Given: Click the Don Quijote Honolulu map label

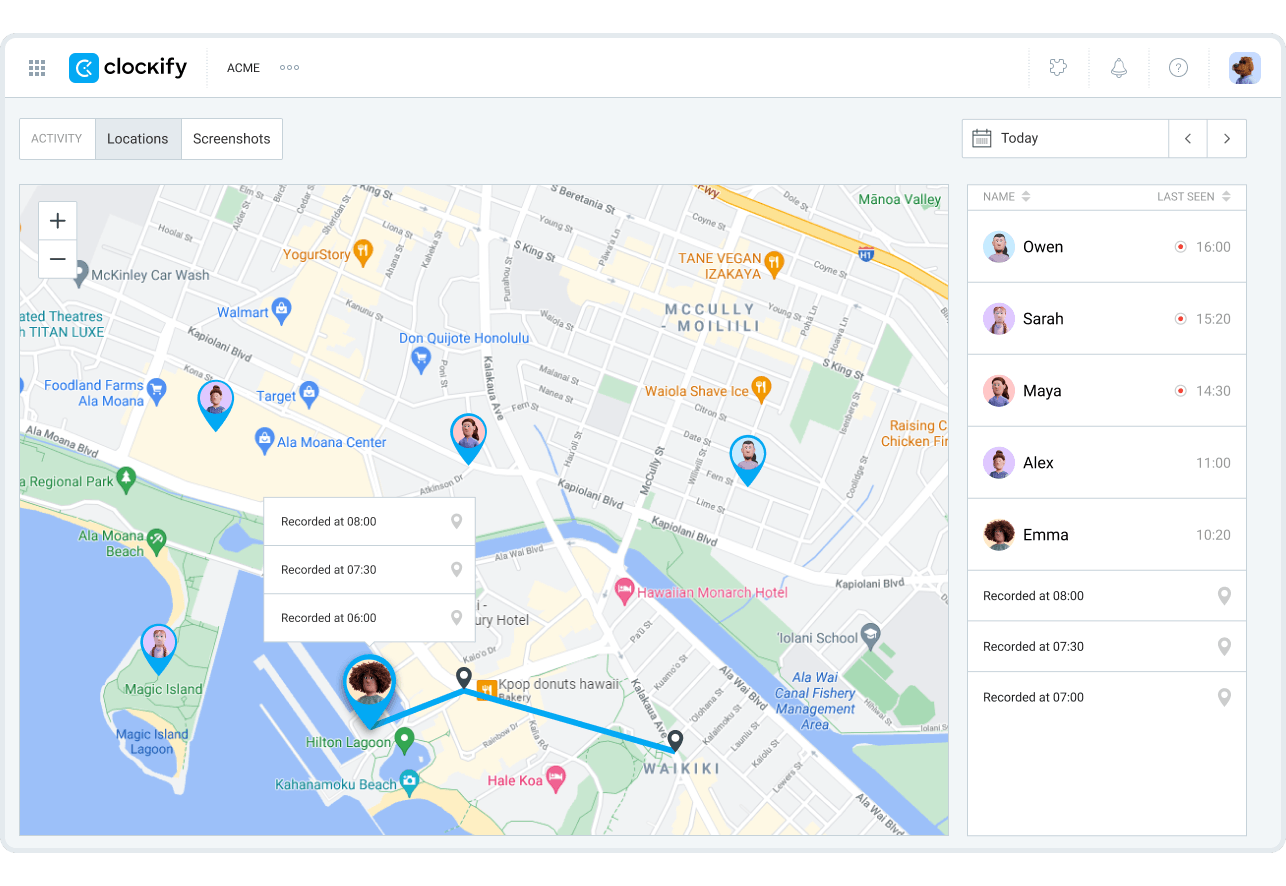Looking at the screenshot, I should click(x=464, y=338).
